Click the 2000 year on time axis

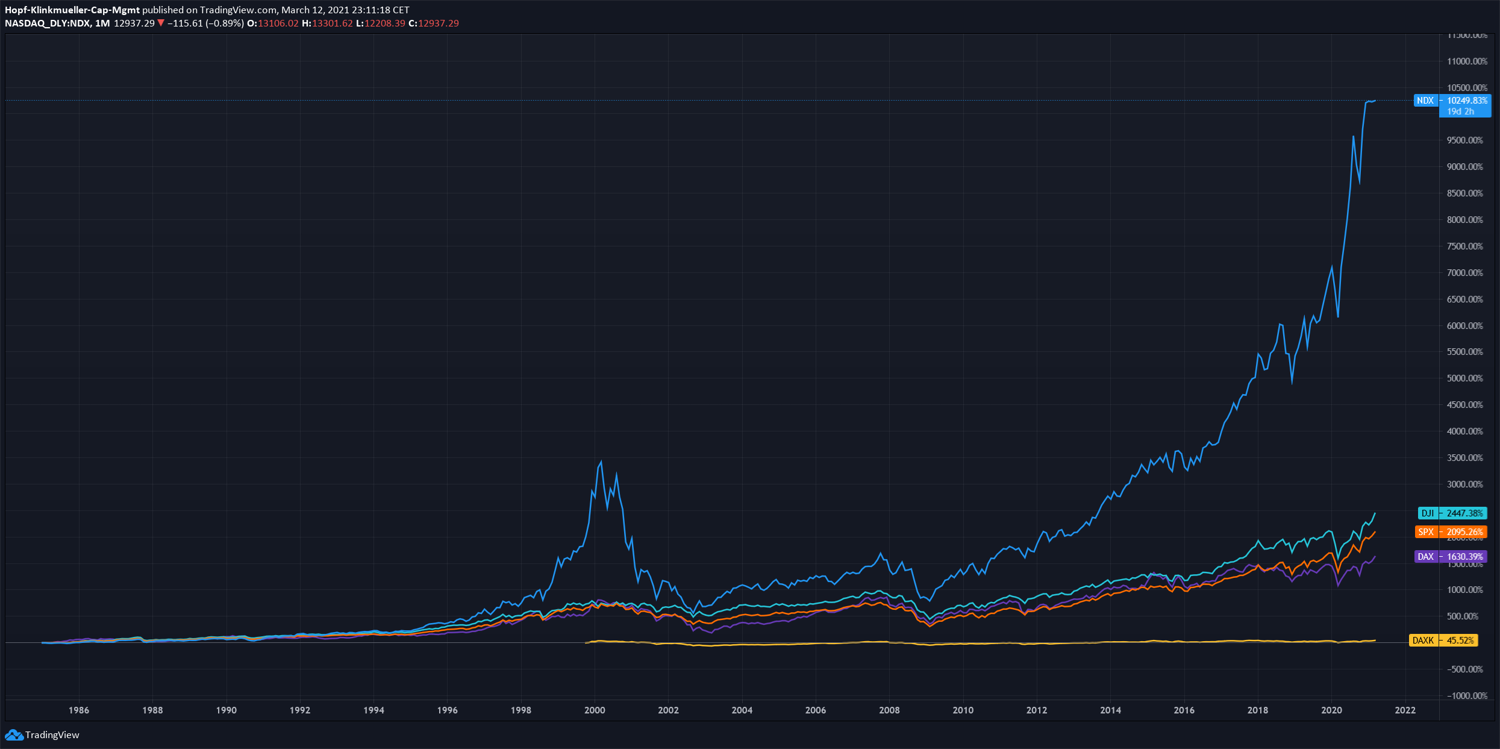595,710
